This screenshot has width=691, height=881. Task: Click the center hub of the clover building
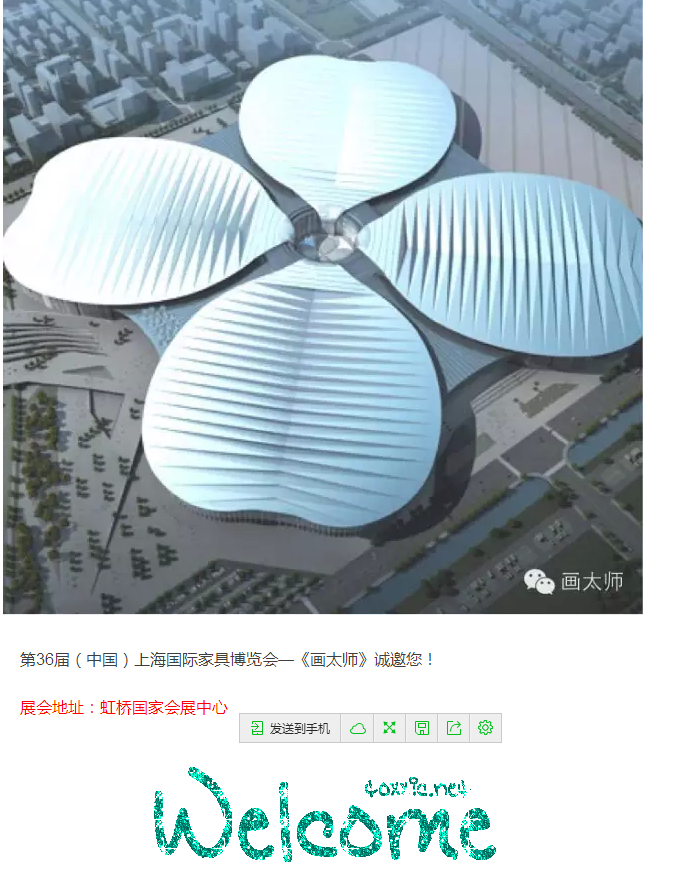[x=329, y=239]
